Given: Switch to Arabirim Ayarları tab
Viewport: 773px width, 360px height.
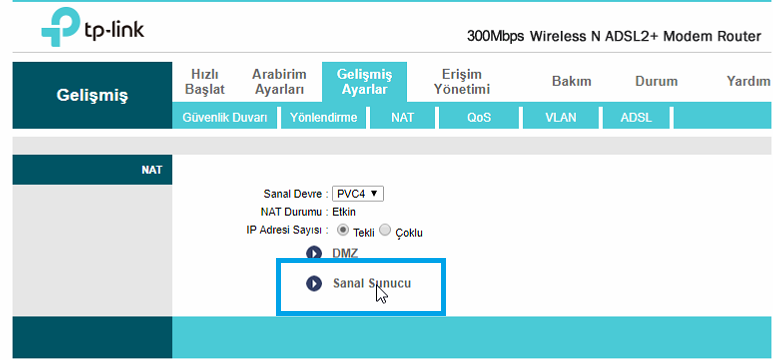Looking at the screenshot, I should click(x=279, y=82).
